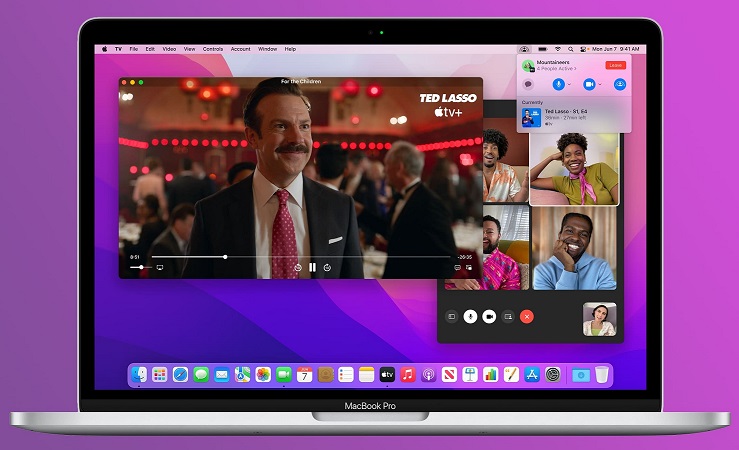Turn off camera in FaceTime window
Viewport: 739px width, 450px height.
point(489,317)
